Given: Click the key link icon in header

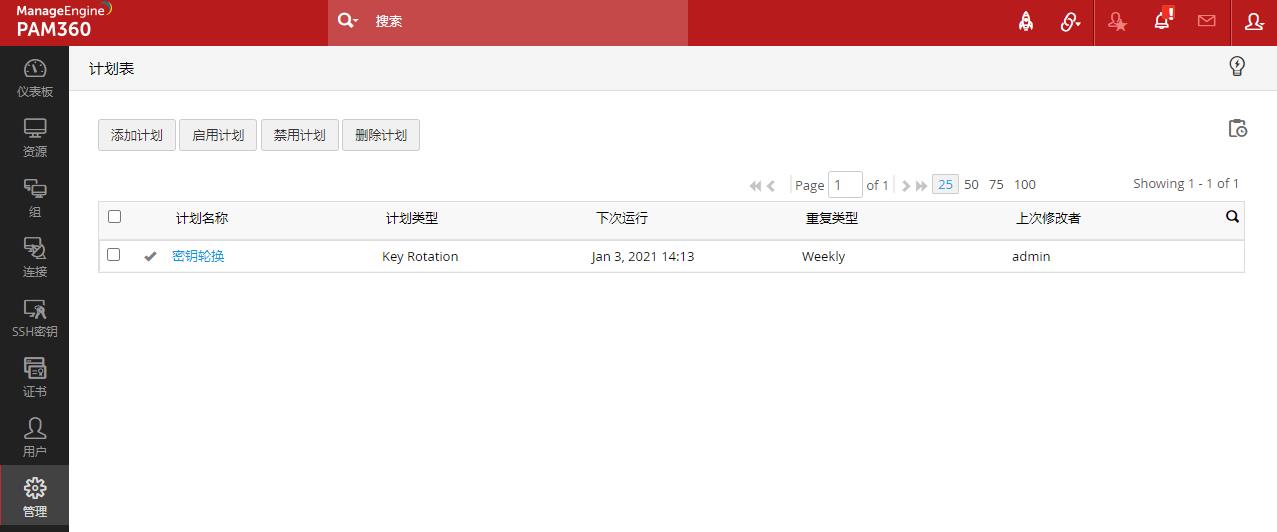Looking at the screenshot, I should [x=1071, y=21].
